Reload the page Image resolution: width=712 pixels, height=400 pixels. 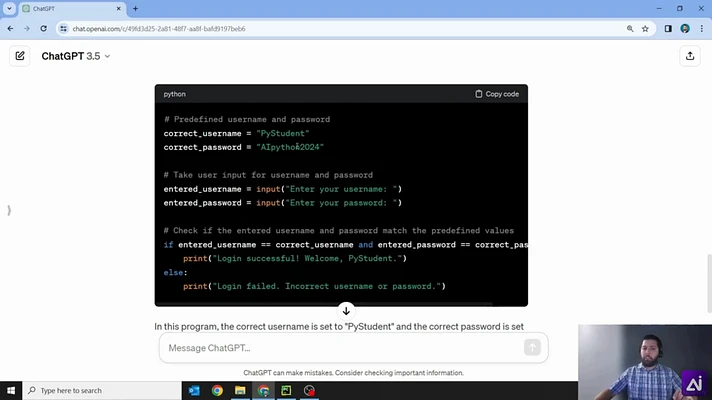click(x=43, y=29)
